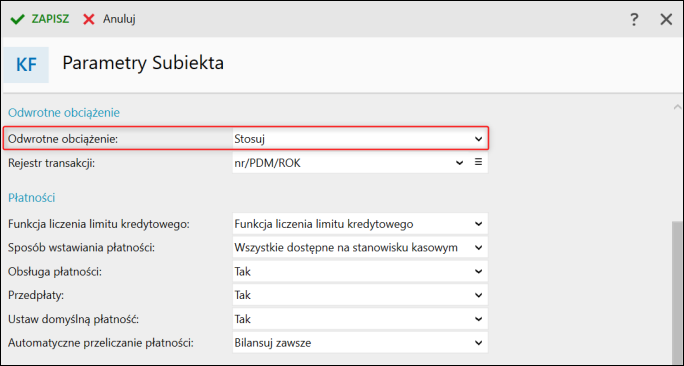Open the list menu icon beside Rejestr transakcji
Viewport: 684px width, 366px height.
click(479, 162)
